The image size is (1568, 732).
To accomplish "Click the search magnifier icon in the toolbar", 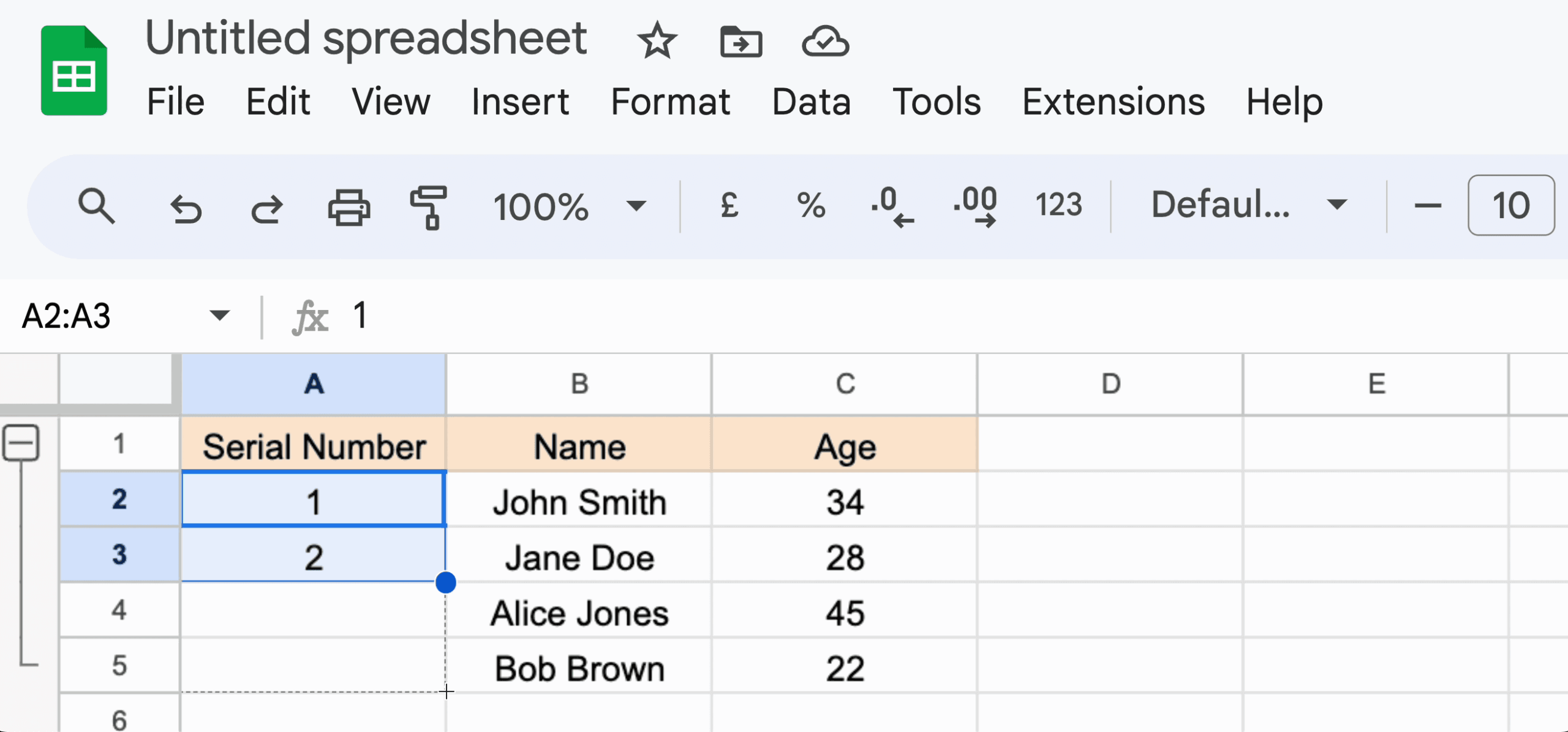I will tap(96, 206).
